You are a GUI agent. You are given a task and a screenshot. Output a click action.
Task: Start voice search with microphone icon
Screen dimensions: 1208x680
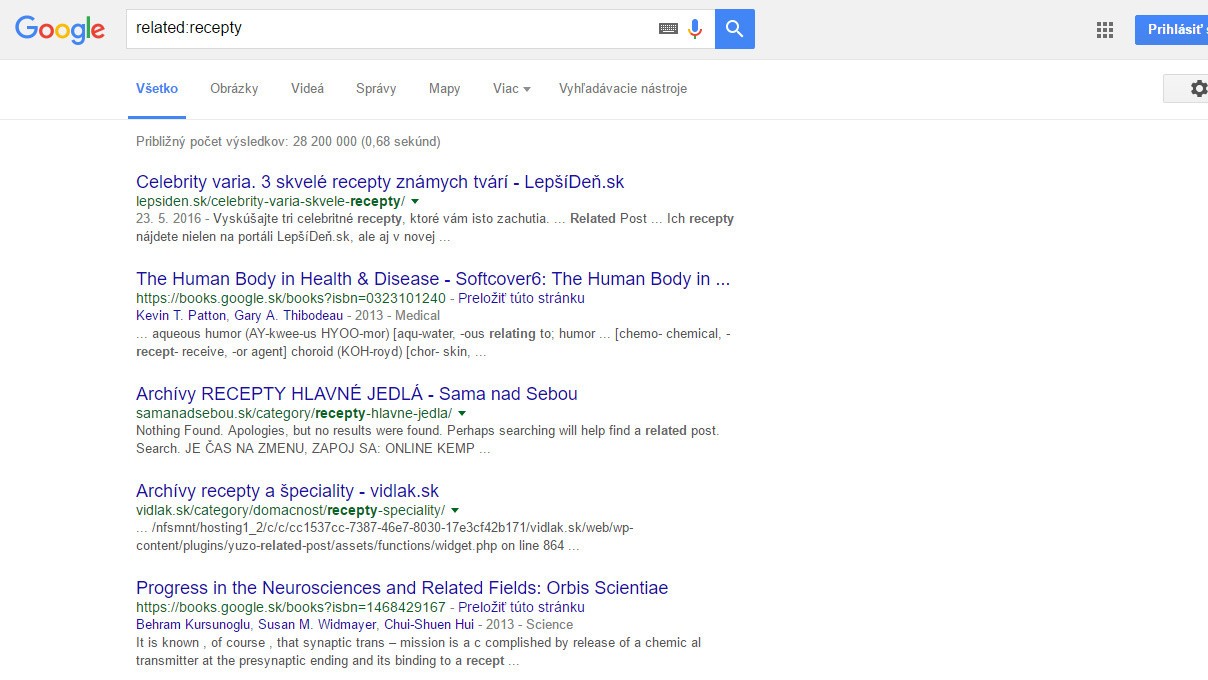coord(695,29)
